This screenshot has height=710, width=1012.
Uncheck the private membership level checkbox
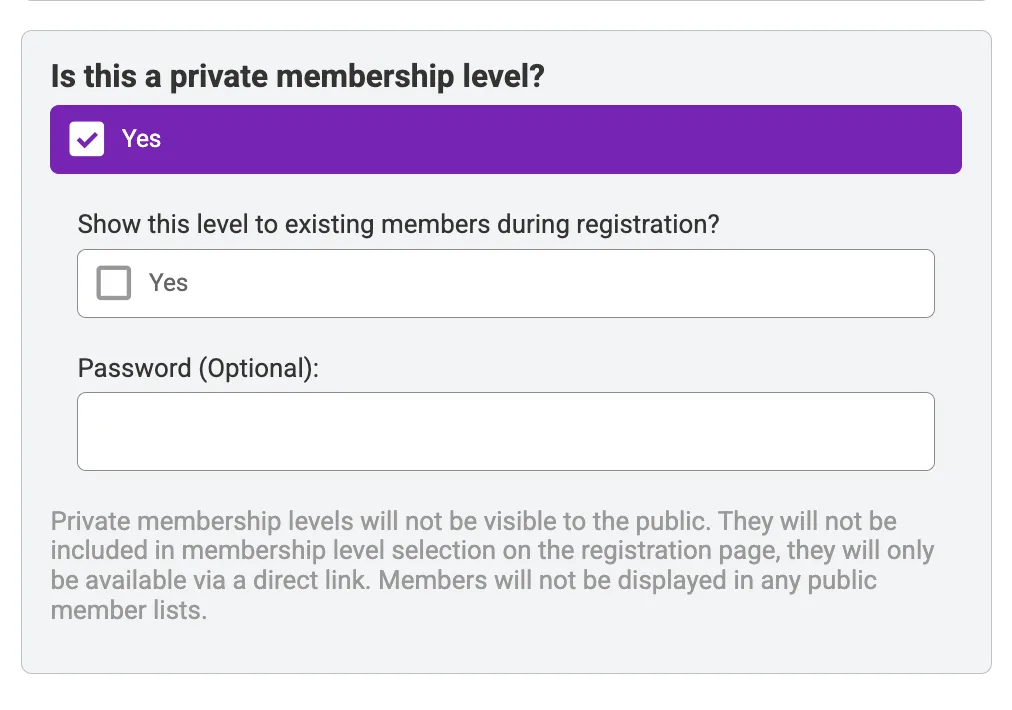[x=87, y=139]
